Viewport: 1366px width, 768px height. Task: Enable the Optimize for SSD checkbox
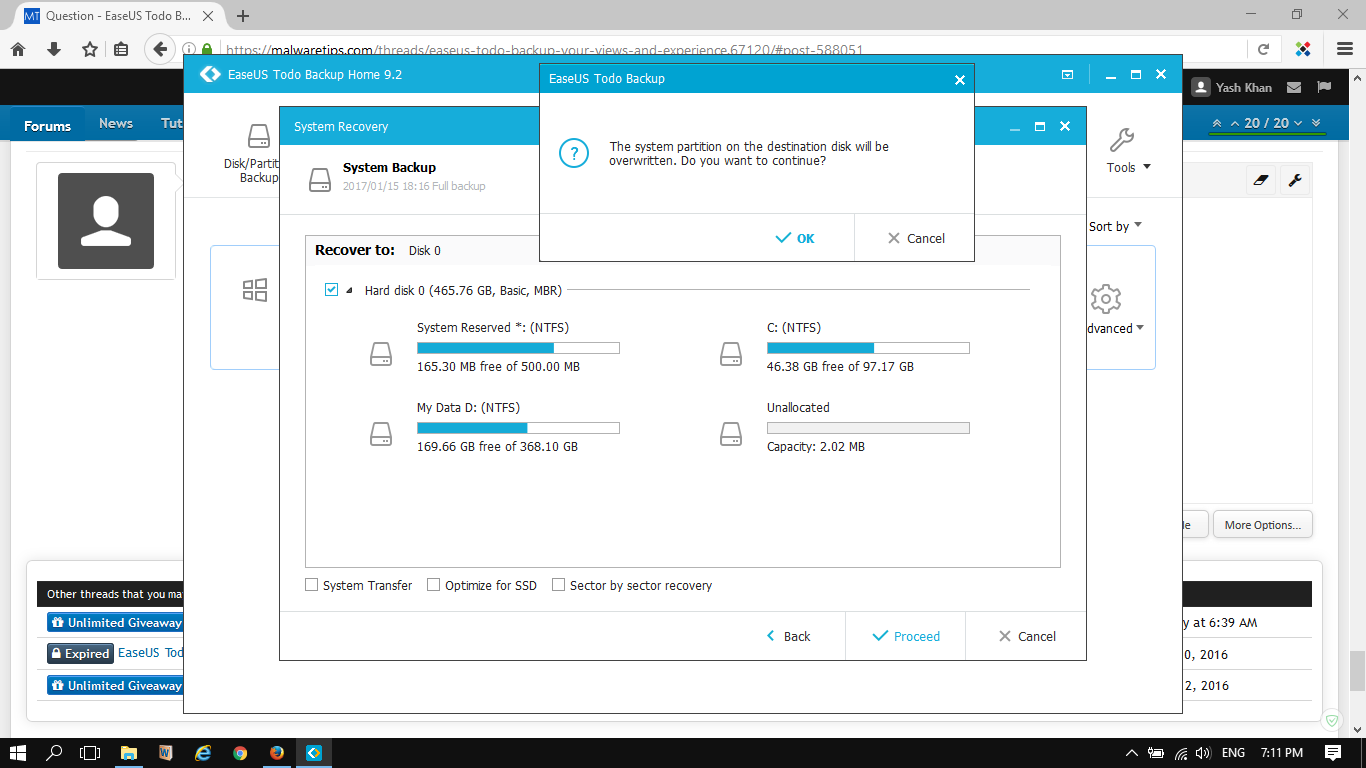tap(434, 585)
